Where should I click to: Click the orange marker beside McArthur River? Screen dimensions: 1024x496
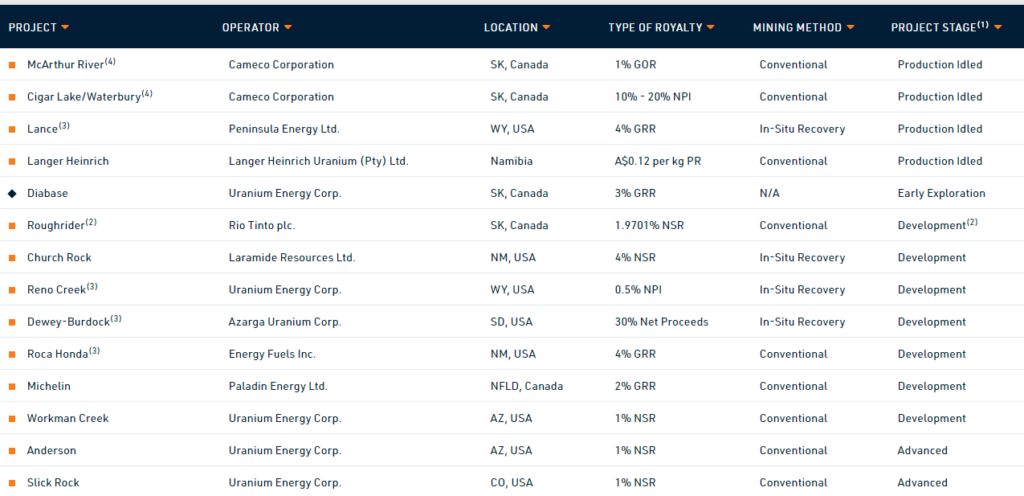12,65
